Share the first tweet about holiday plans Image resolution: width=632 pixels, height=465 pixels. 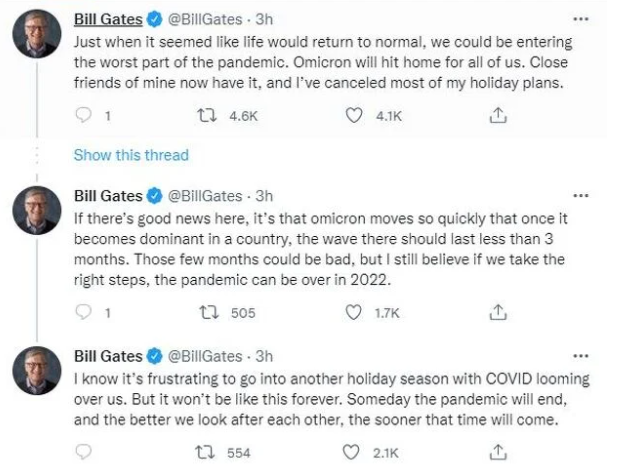coord(497,116)
